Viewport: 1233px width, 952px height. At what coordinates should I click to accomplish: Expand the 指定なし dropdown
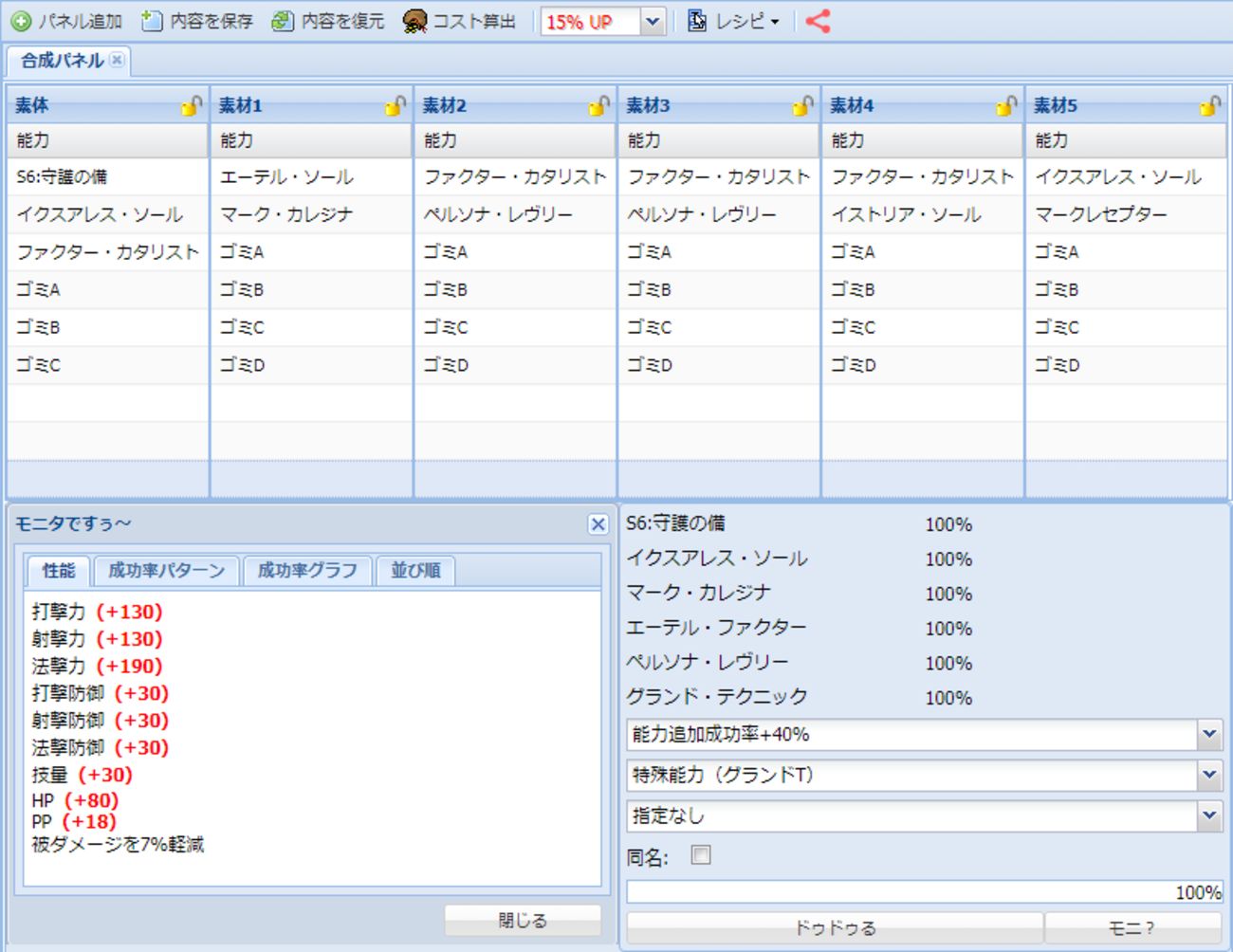point(1209,816)
